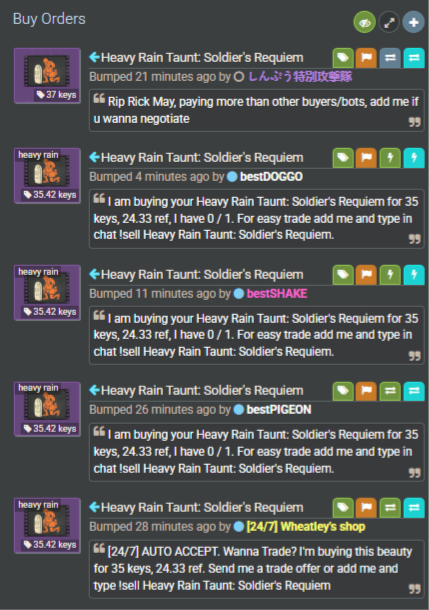Click the 37 keys item thumbnail
This screenshot has width=429, height=610.
47,76
